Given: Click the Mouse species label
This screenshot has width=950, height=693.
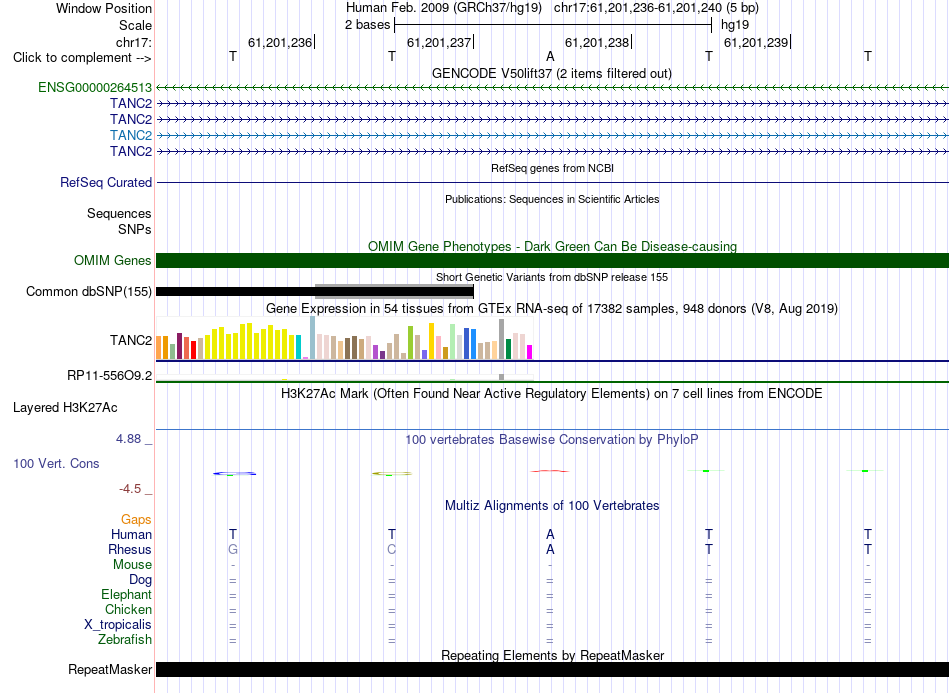Looking at the screenshot, I should click(132, 565).
